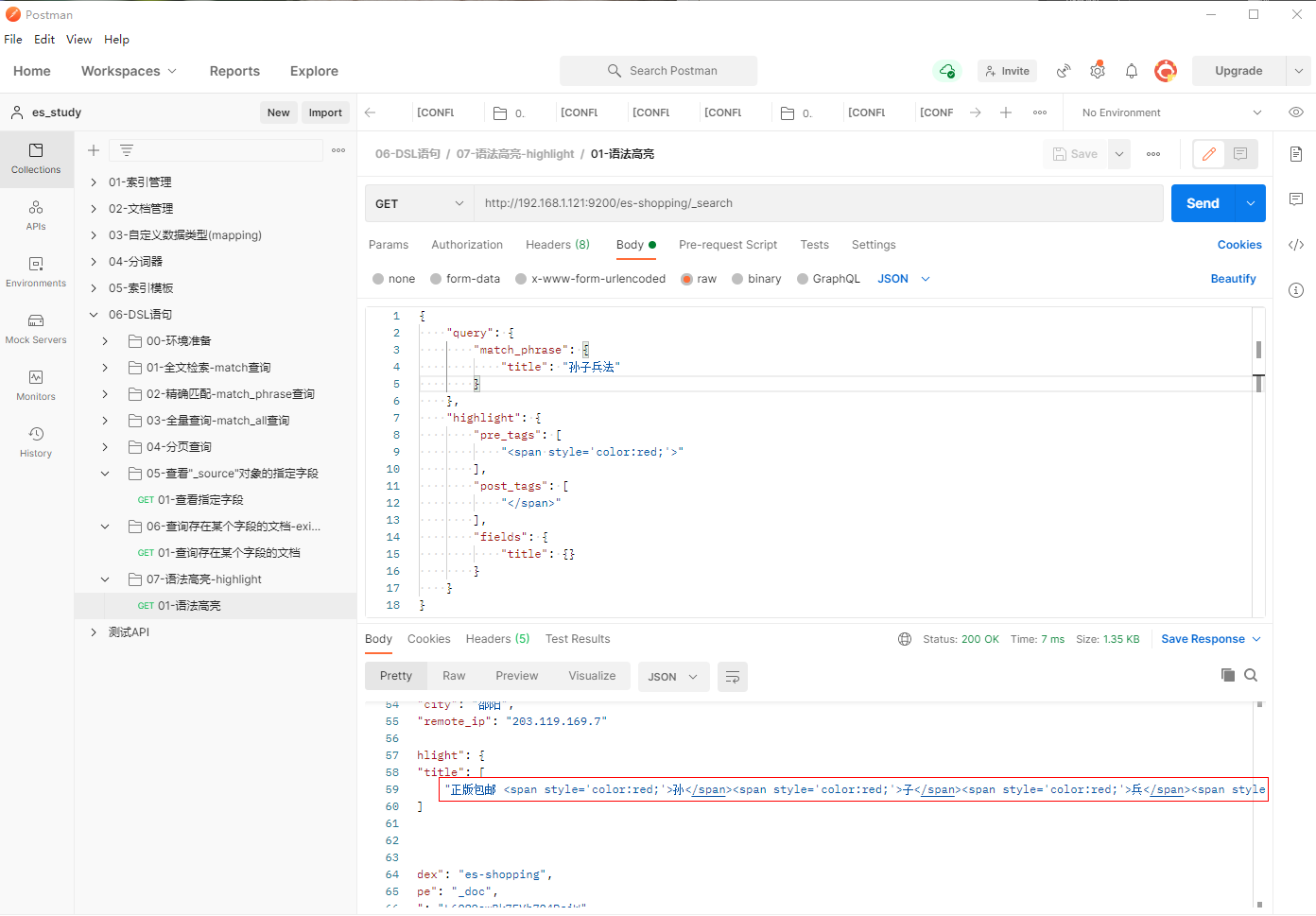
Task: Open the settings gear icon in header
Action: [1098, 71]
